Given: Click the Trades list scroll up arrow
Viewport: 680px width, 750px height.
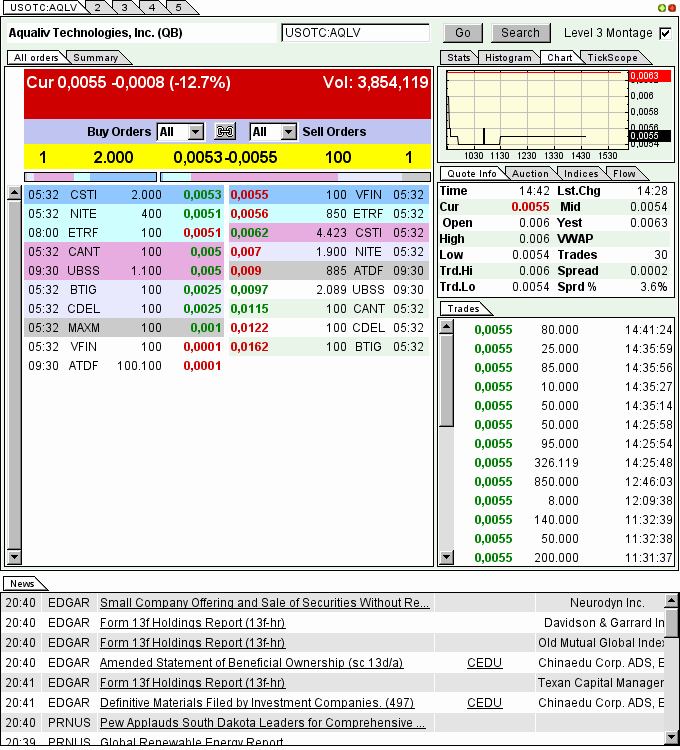Looking at the screenshot, I should click(447, 327).
